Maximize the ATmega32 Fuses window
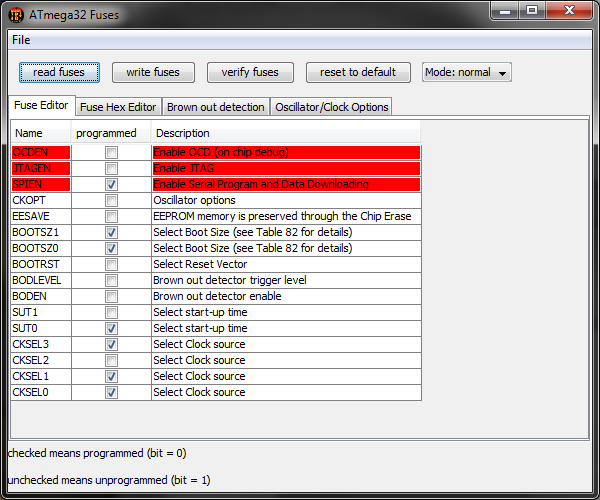This screenshot has width=600, height=500. pyautogui.click(x=532, y=10)
